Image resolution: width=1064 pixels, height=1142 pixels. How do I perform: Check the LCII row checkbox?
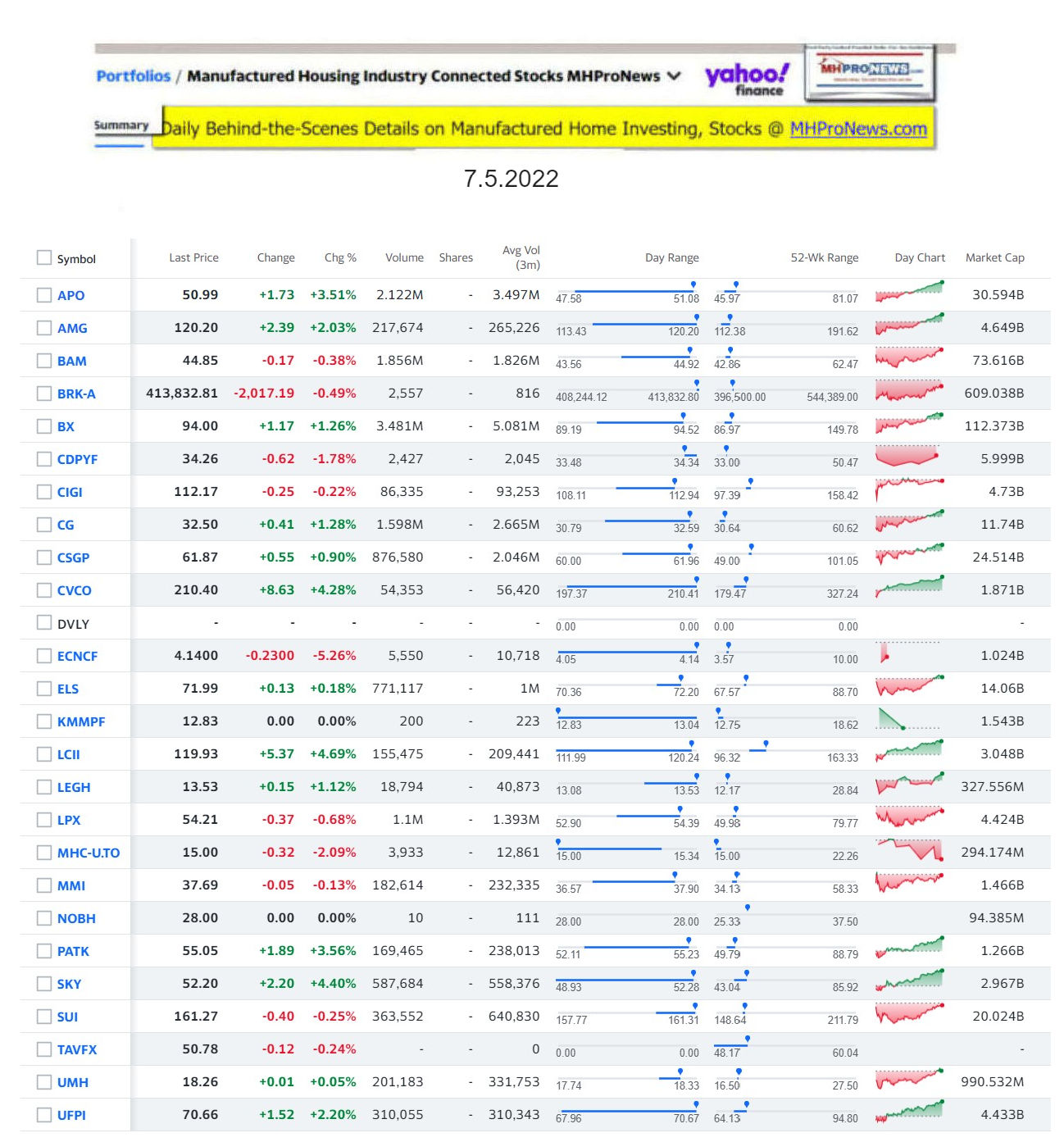44,753
